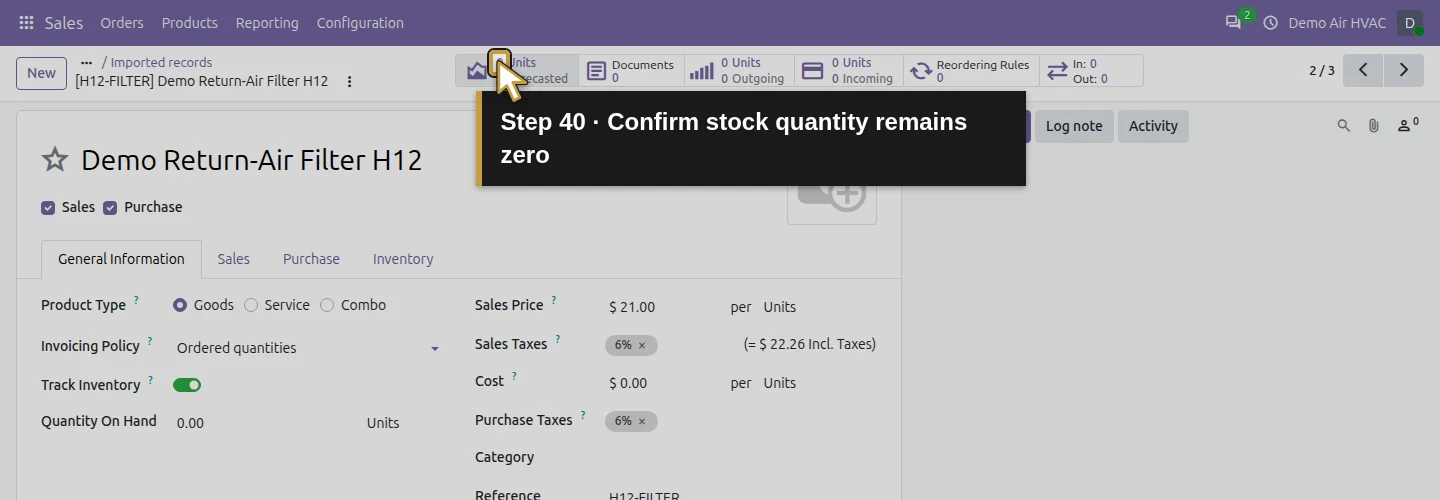Switch to the Inventory tab
1440x500 pixels.
click(x=403, y=259)
